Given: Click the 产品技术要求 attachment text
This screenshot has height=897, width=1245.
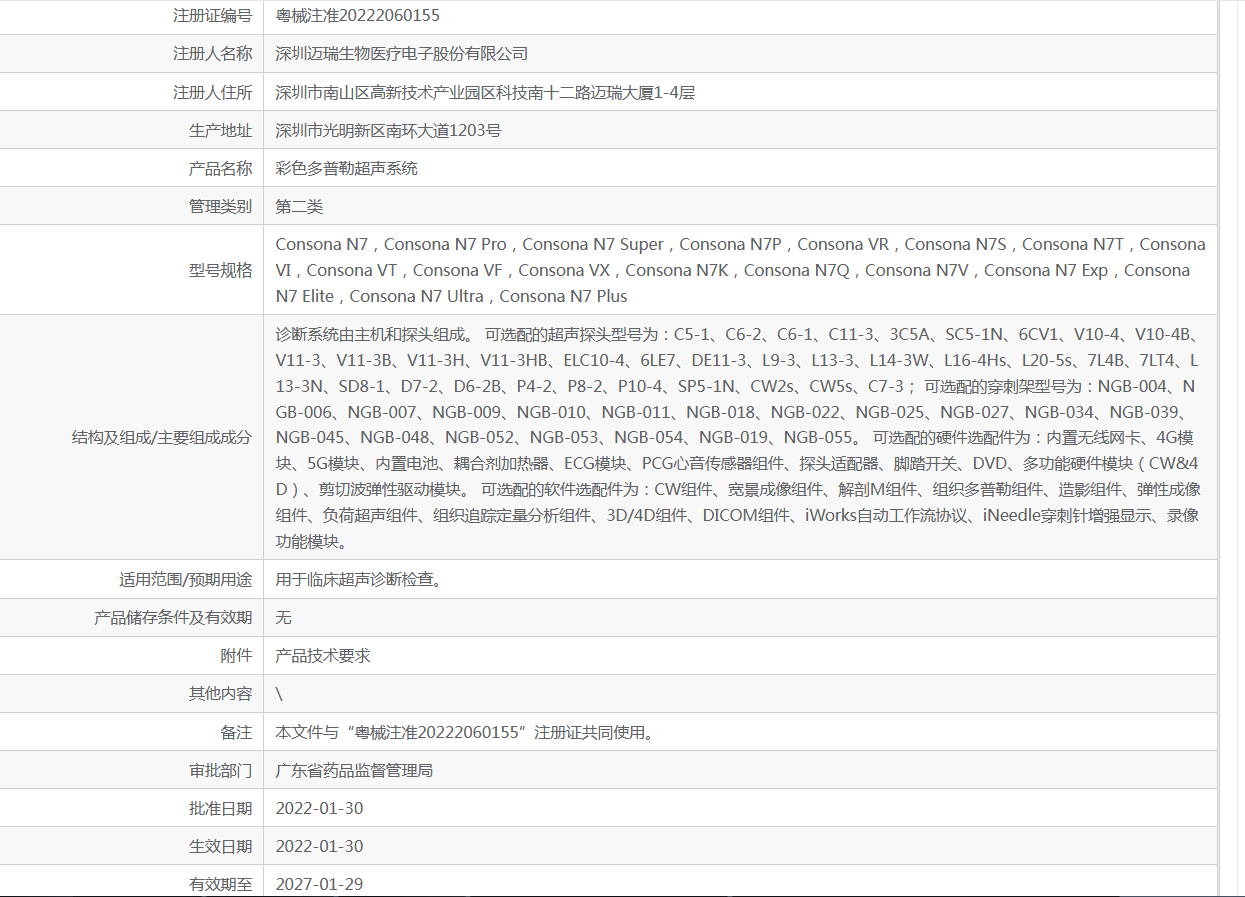Looking at the screenshot, I should point(322,655).
